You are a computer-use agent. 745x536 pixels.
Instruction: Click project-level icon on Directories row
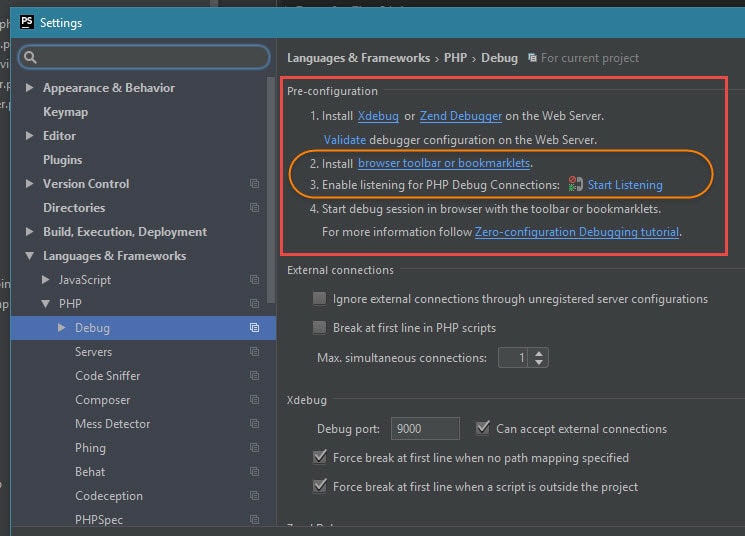click(255, 207)
